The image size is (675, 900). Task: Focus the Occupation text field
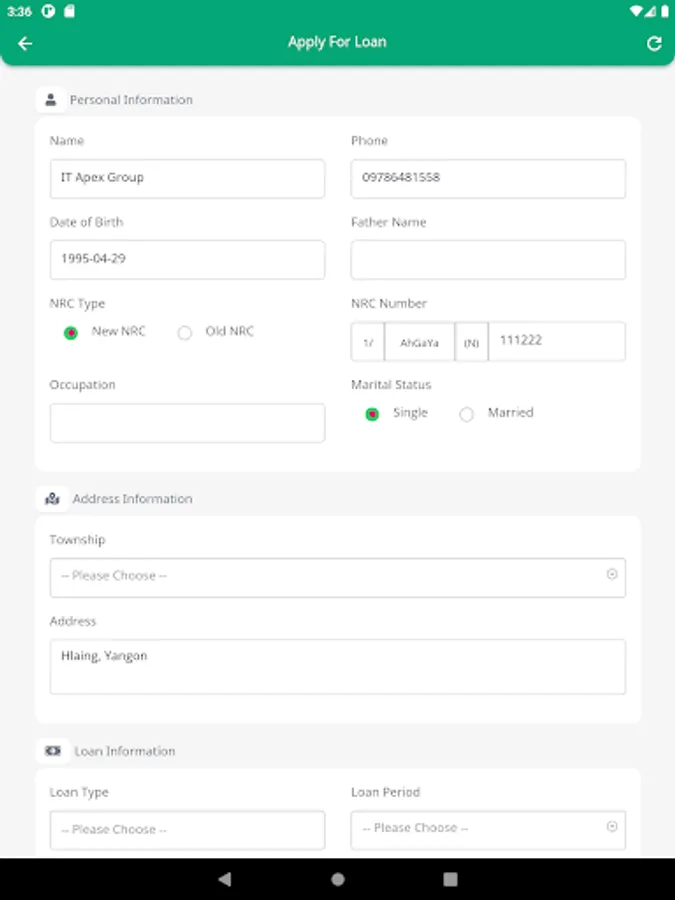[187, 423]
